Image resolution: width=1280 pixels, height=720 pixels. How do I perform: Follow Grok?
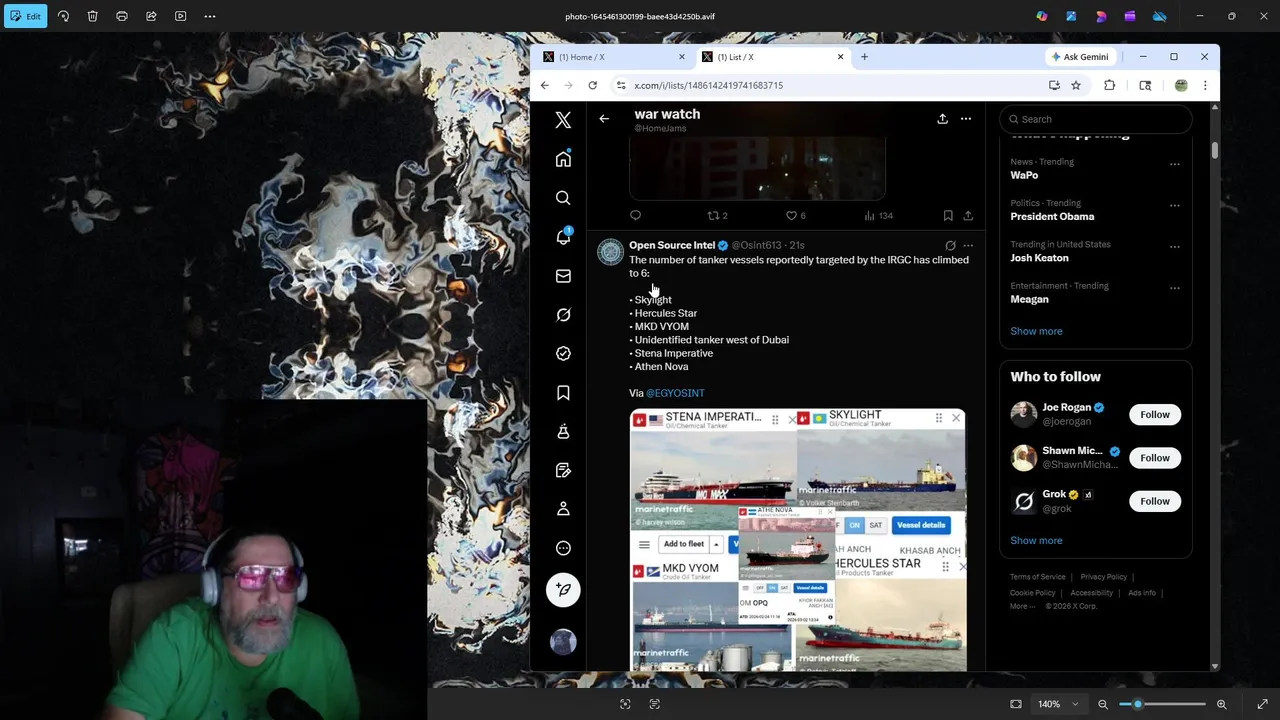point(1155,501)
